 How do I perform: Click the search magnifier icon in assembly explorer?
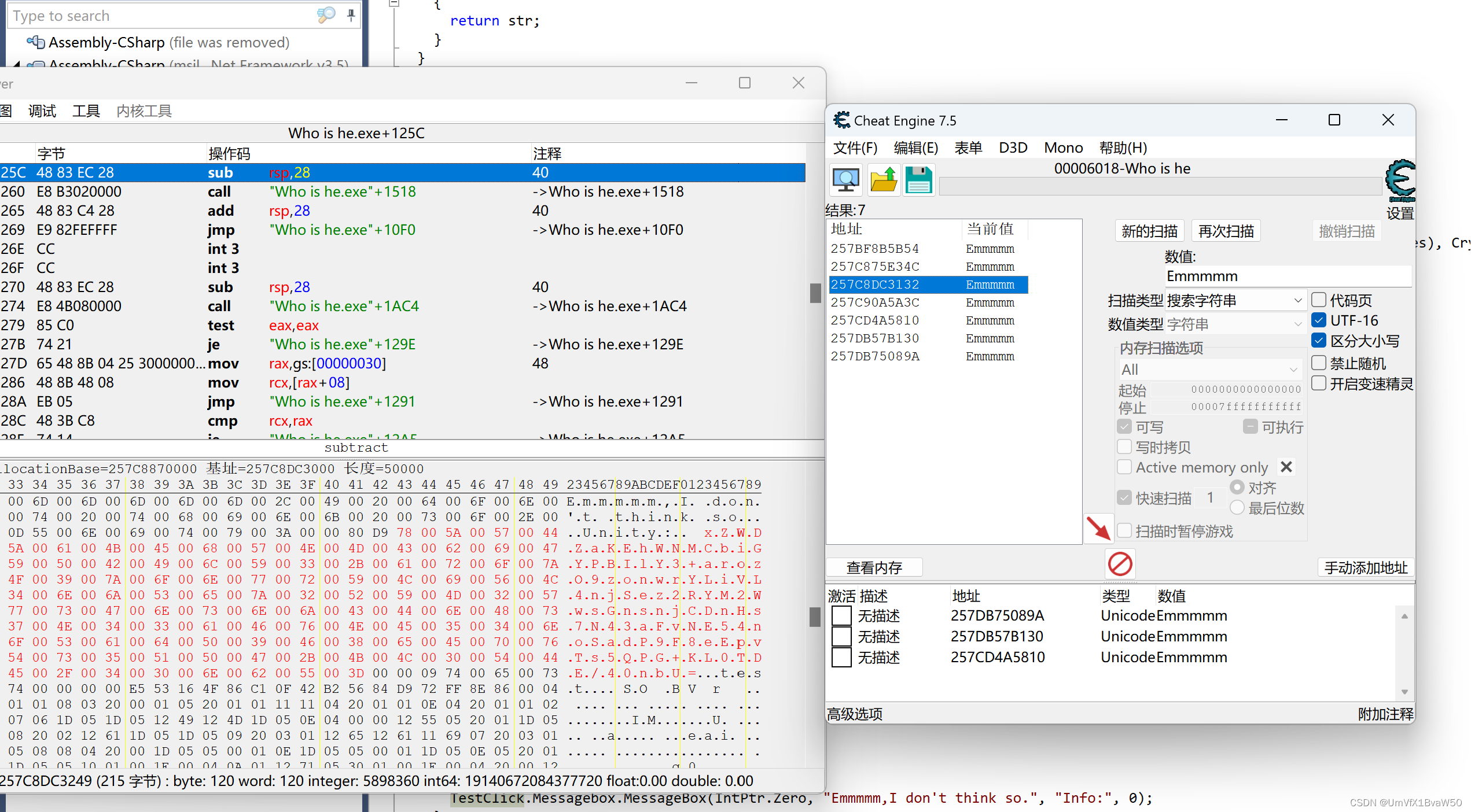point(326,15)
